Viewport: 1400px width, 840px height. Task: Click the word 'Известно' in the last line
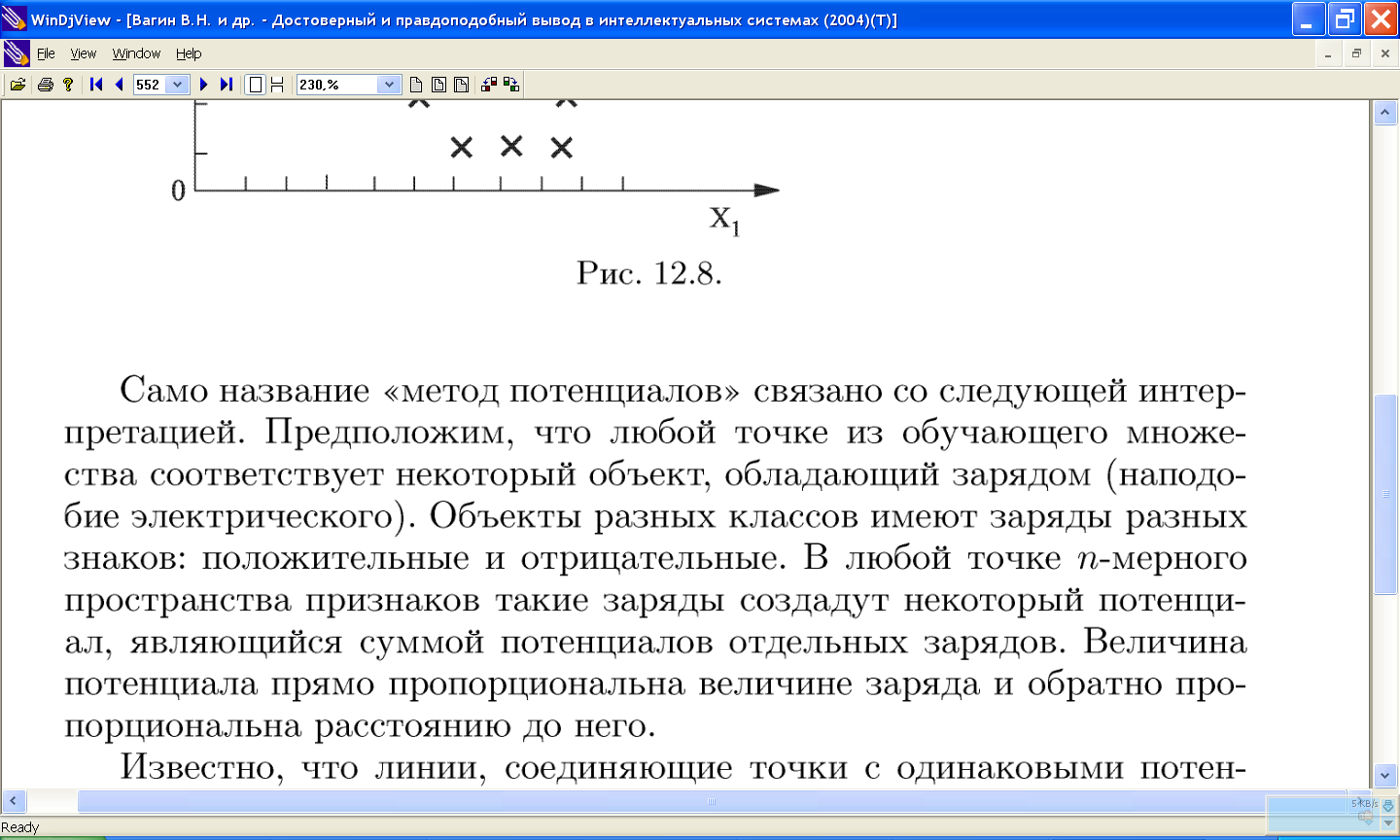(x=202, y=768)
